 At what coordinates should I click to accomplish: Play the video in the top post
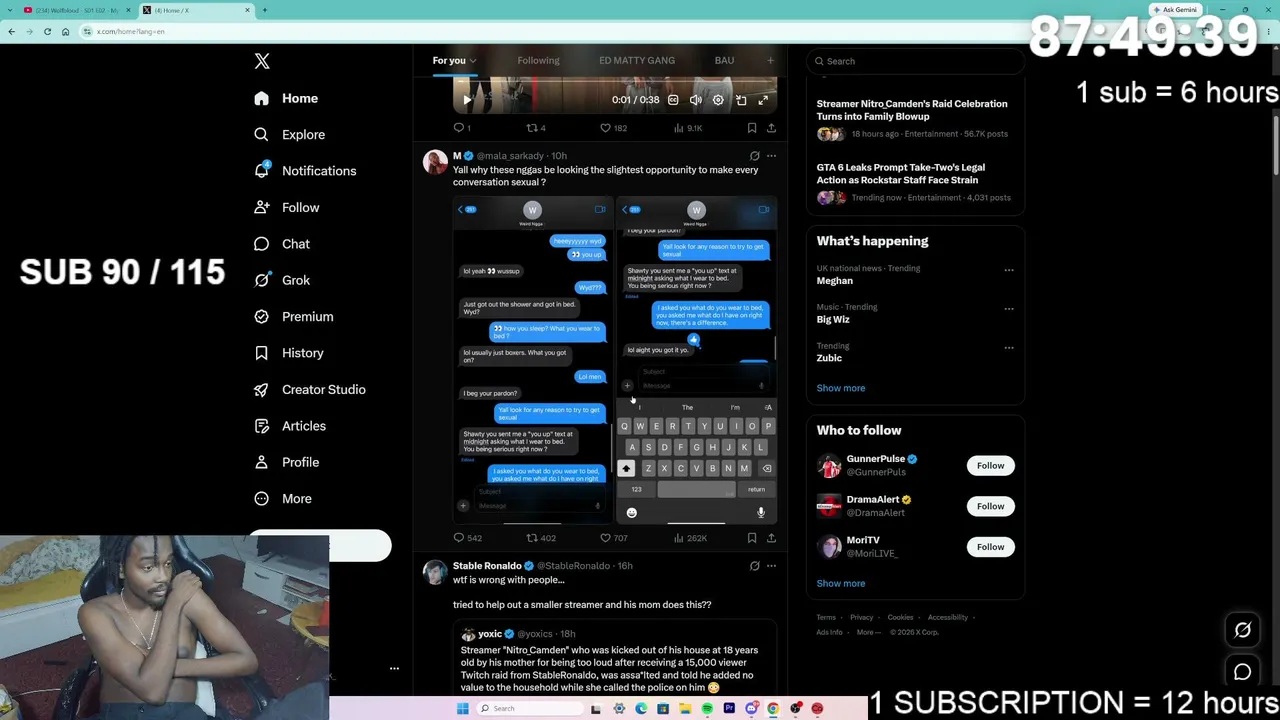467,100
